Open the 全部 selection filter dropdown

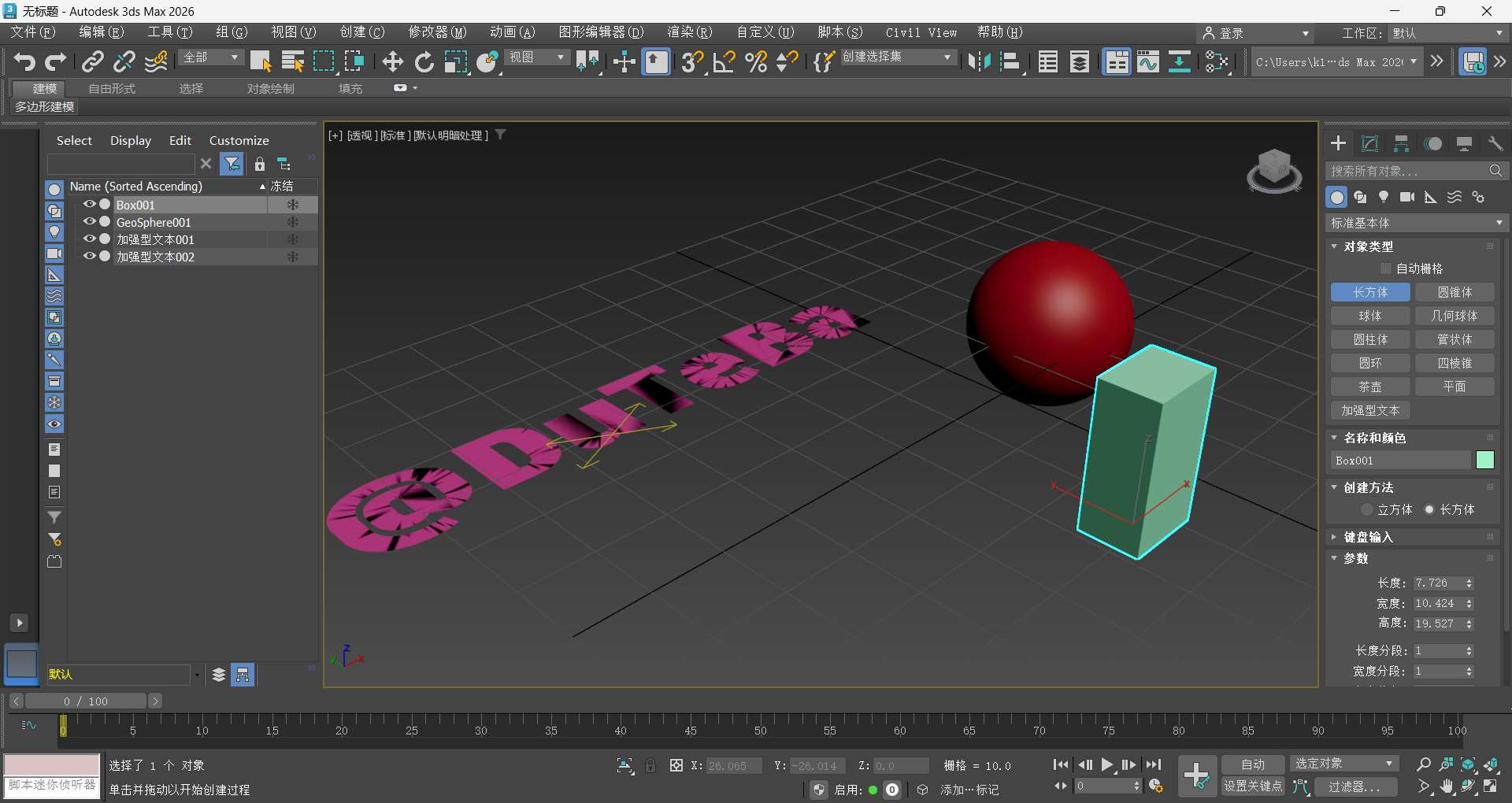point(210,57)
